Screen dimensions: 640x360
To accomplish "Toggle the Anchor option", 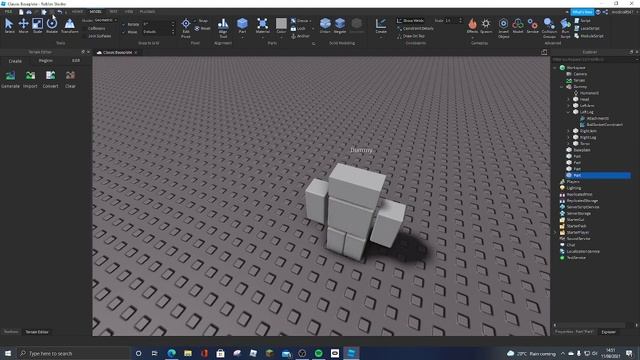I will coord(300,36).
